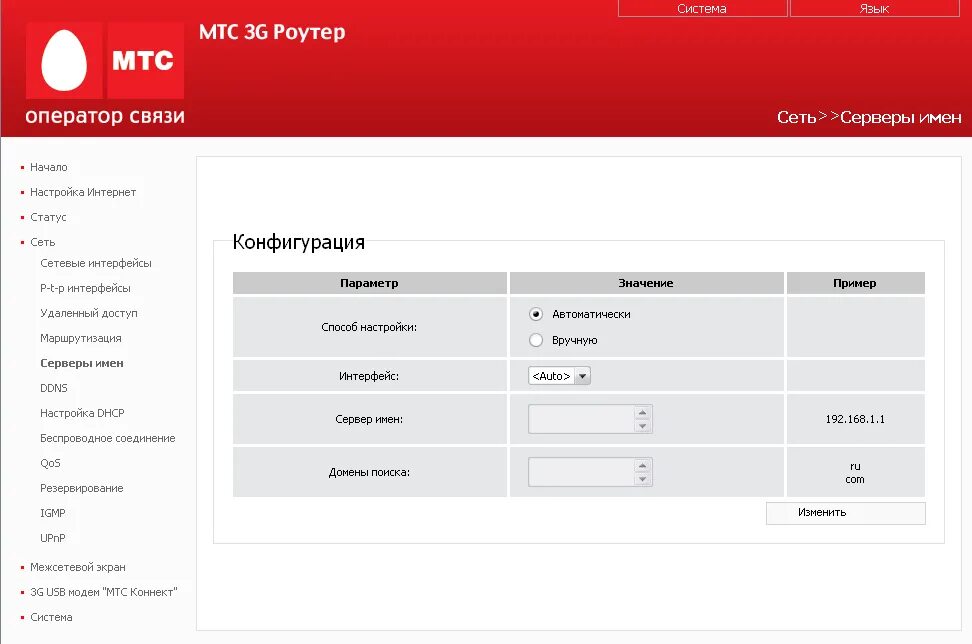
Task: Click the МТС 3G Роутер title
Action: [272, 32]
